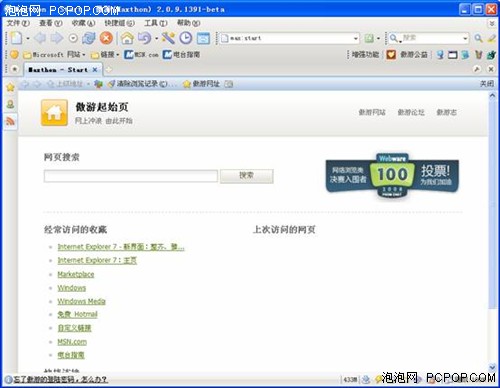
Task: Click the vertical scrollbar thumb
Action: pos(492,205)
